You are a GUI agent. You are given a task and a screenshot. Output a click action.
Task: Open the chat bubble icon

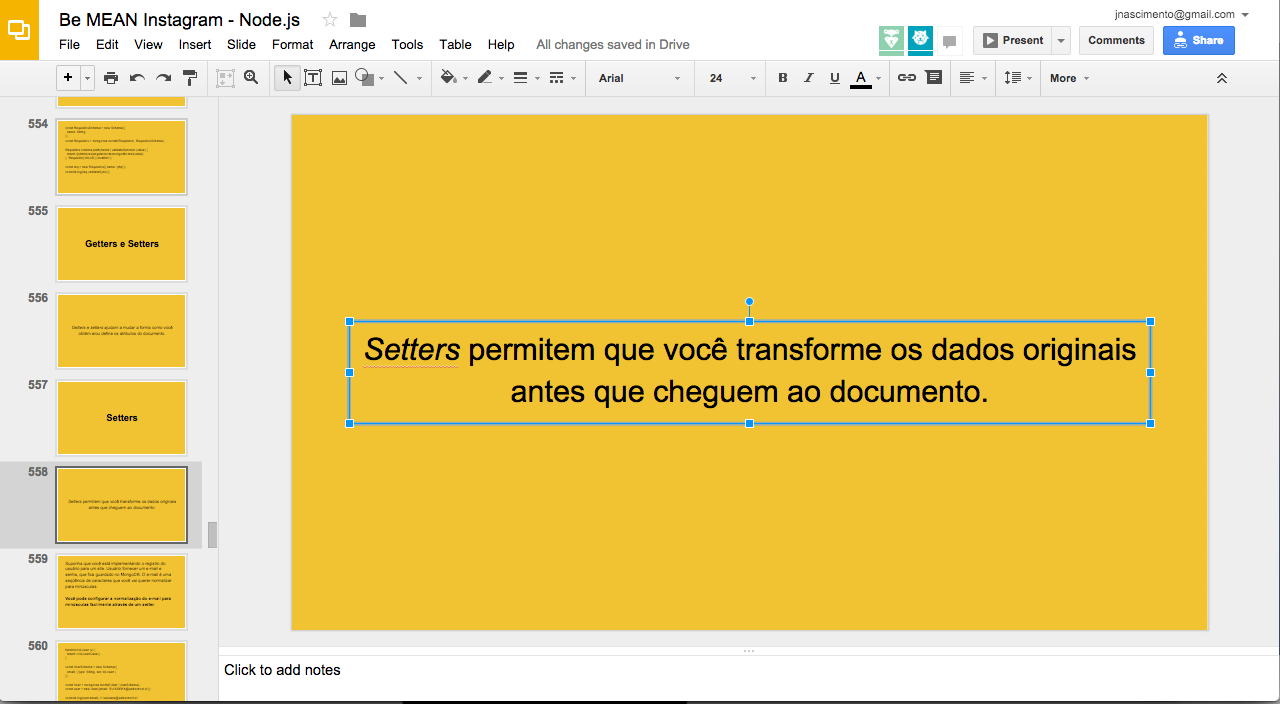click(x=949, y=41)
